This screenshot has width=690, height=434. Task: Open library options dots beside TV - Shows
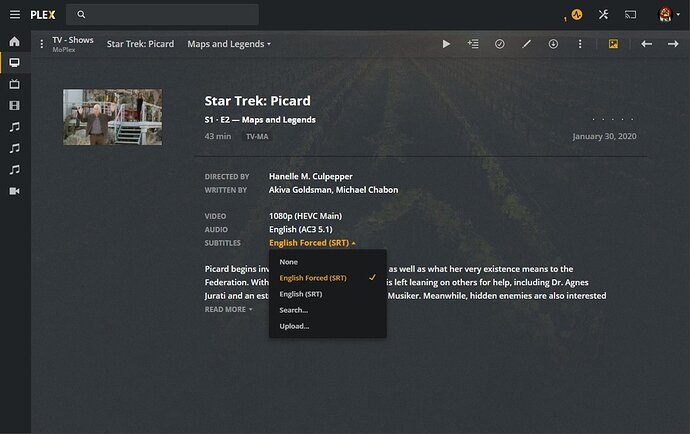pyautogui.click(x=41, y=44)
